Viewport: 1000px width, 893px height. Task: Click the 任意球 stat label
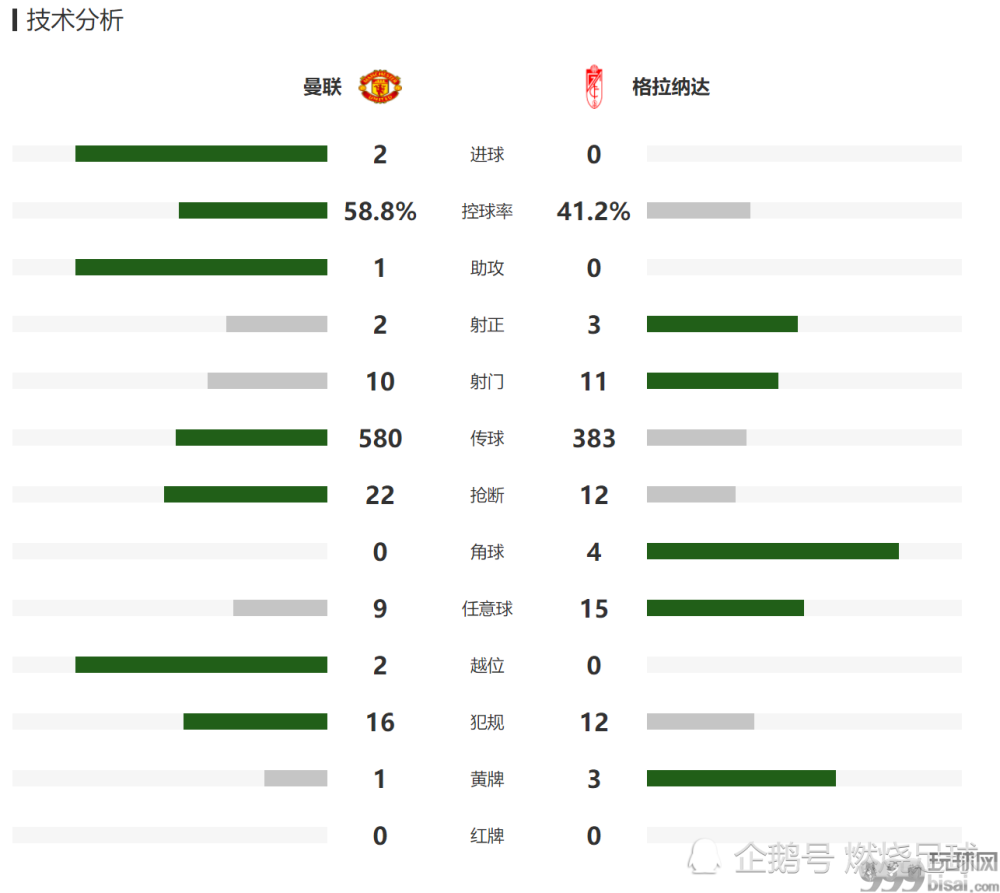coord(487,609)
